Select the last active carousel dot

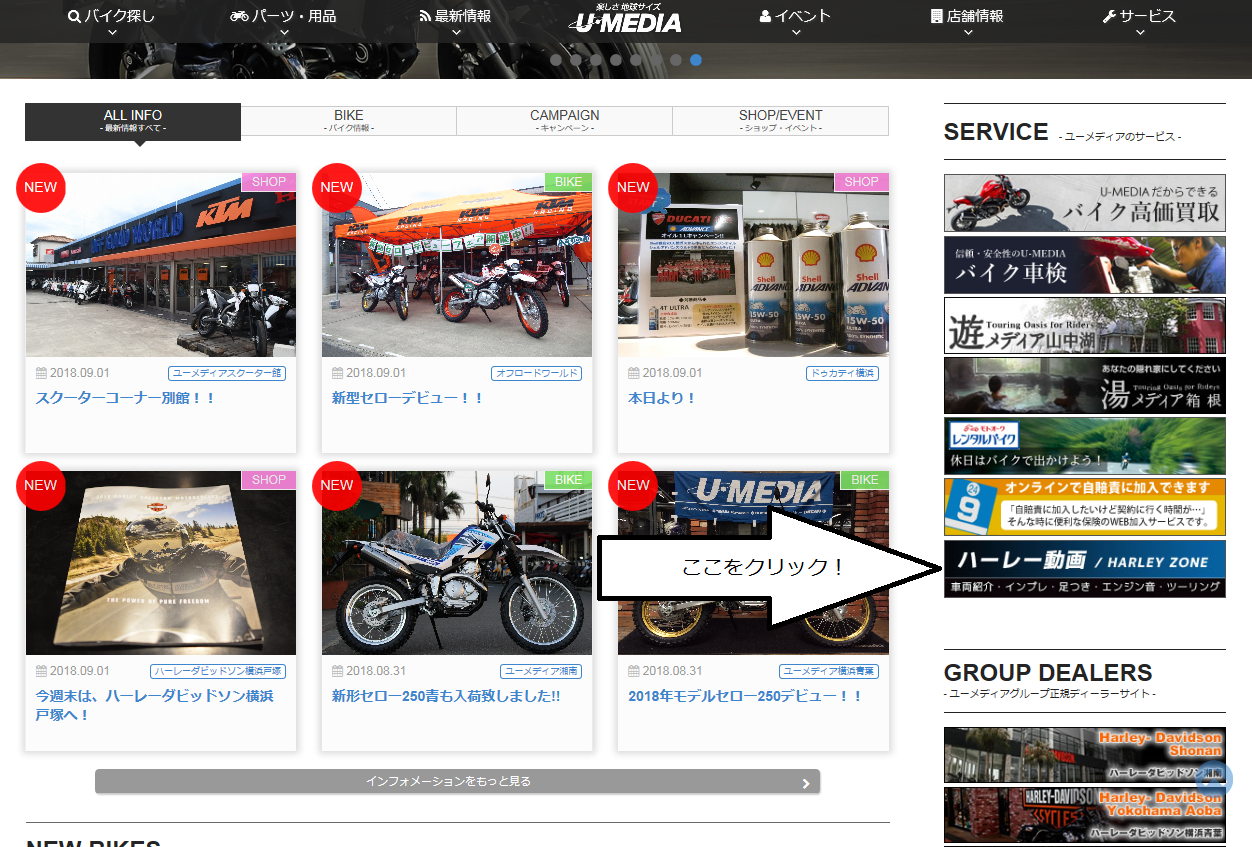coord(696,60)
